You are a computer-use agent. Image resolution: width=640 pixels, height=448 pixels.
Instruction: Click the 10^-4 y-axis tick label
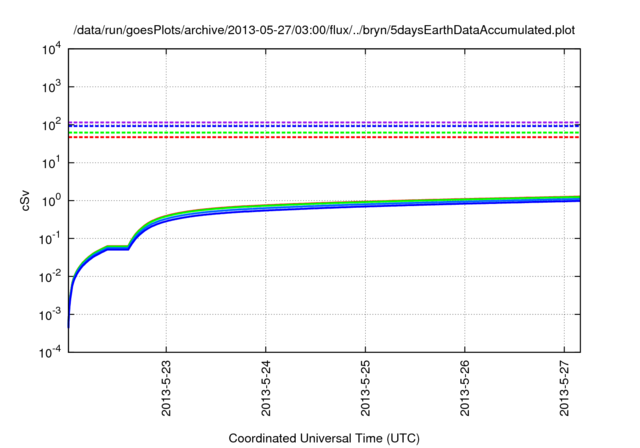50,352
